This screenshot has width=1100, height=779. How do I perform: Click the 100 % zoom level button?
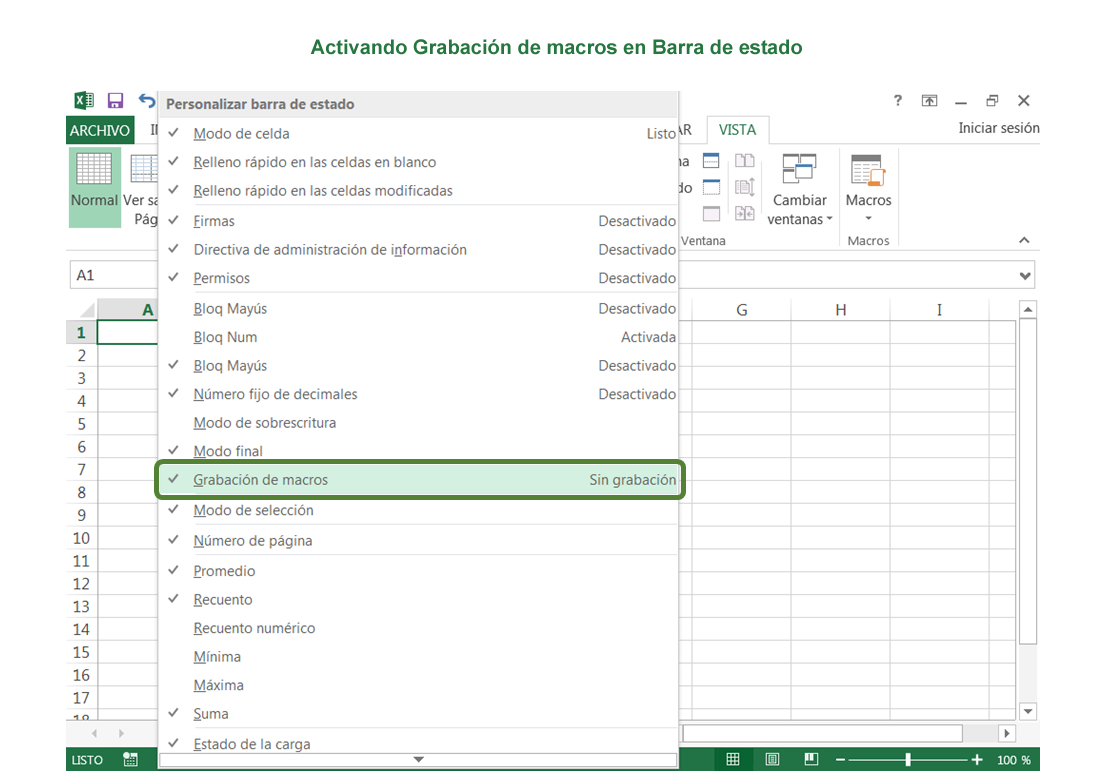[1014, 760]
